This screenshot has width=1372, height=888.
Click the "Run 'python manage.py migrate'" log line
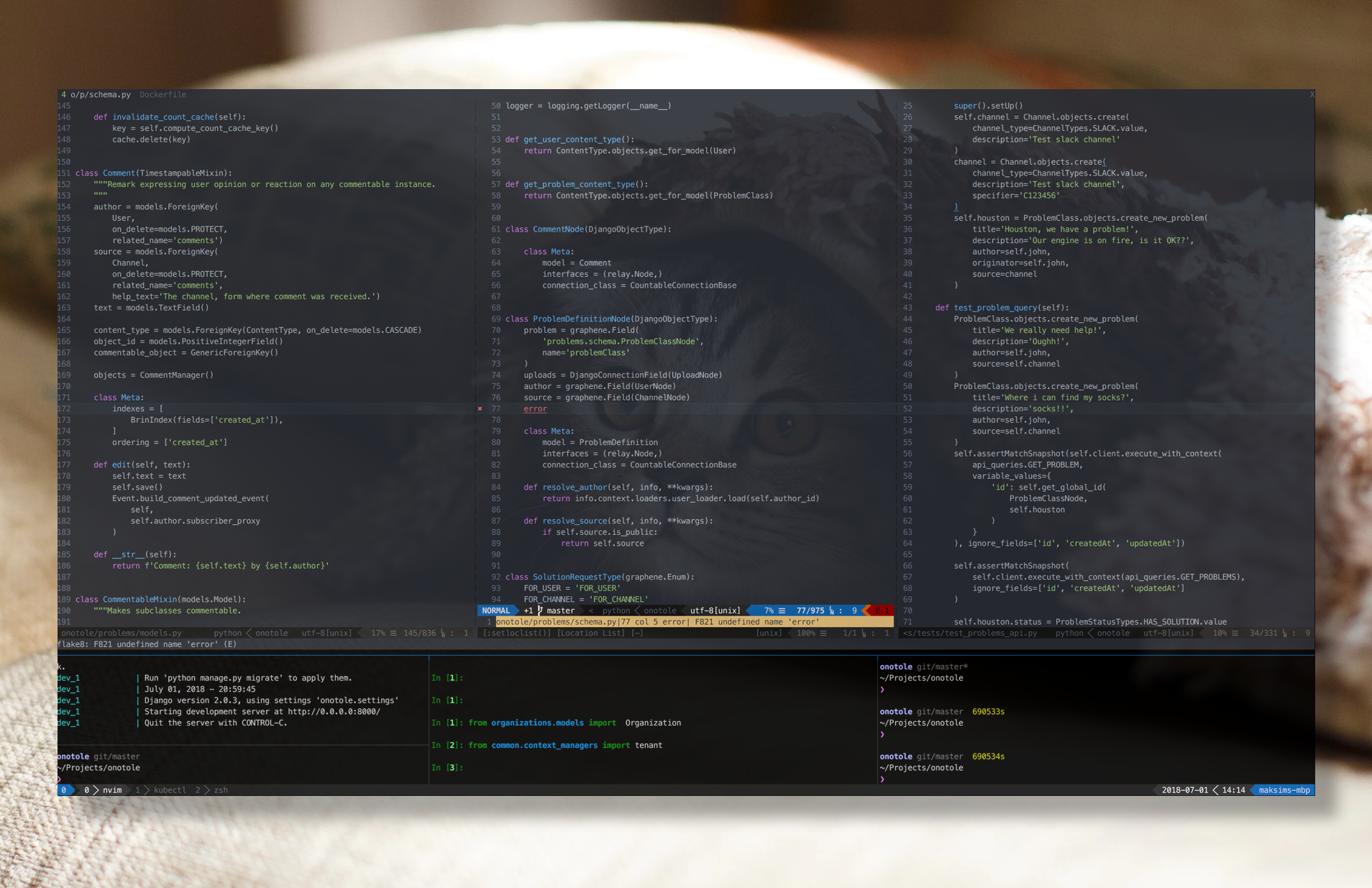coord(248,678)
